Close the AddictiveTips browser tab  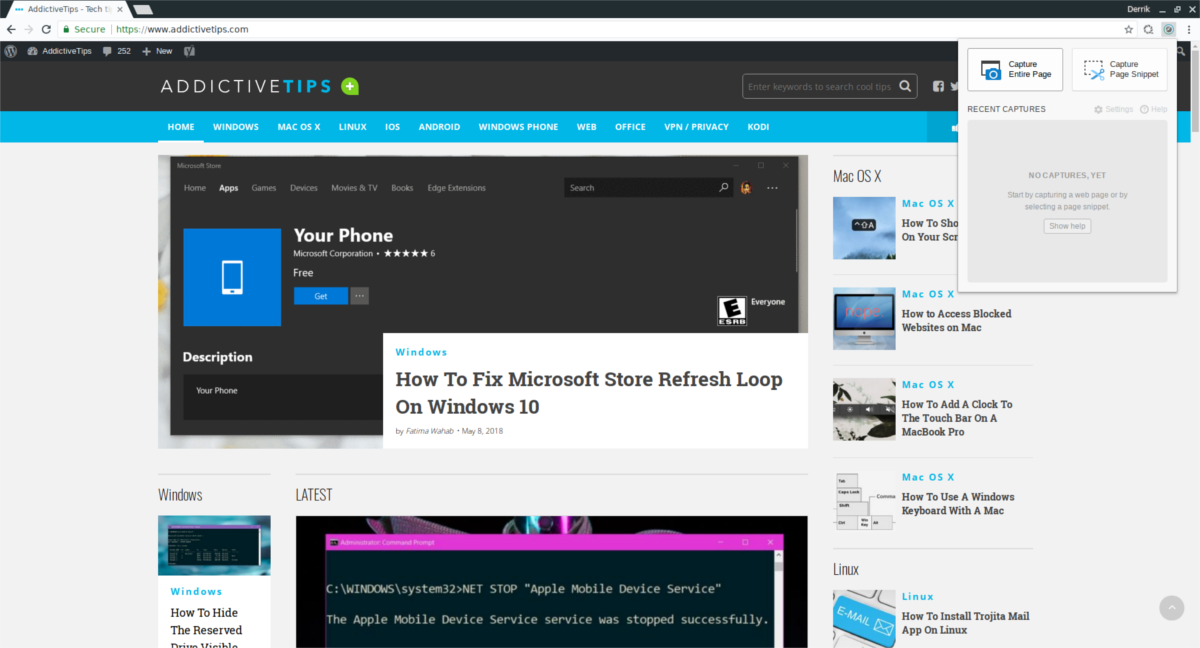118,8
